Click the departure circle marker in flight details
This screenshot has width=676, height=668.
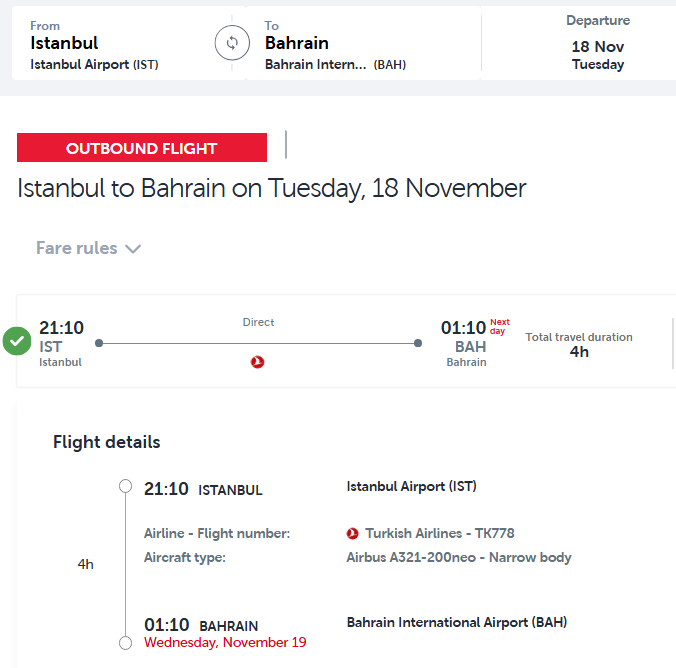click(x=125, y=487)
